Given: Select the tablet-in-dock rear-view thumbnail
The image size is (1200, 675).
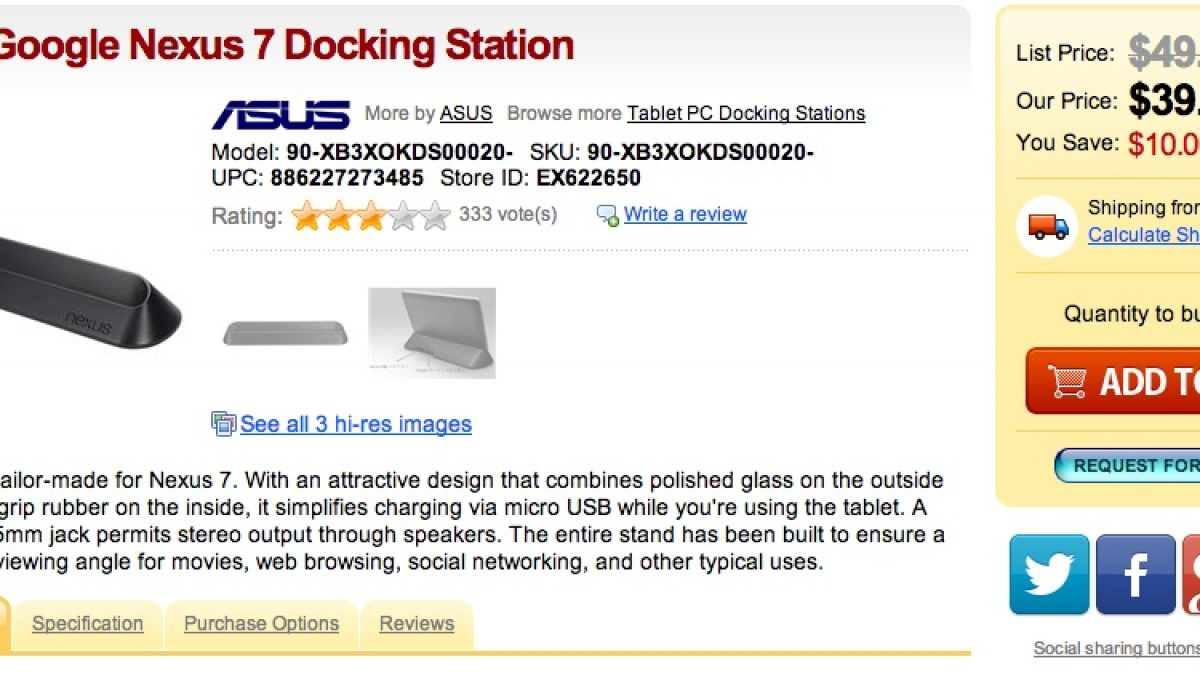Looking at the screenshot, I should [431, 333].
